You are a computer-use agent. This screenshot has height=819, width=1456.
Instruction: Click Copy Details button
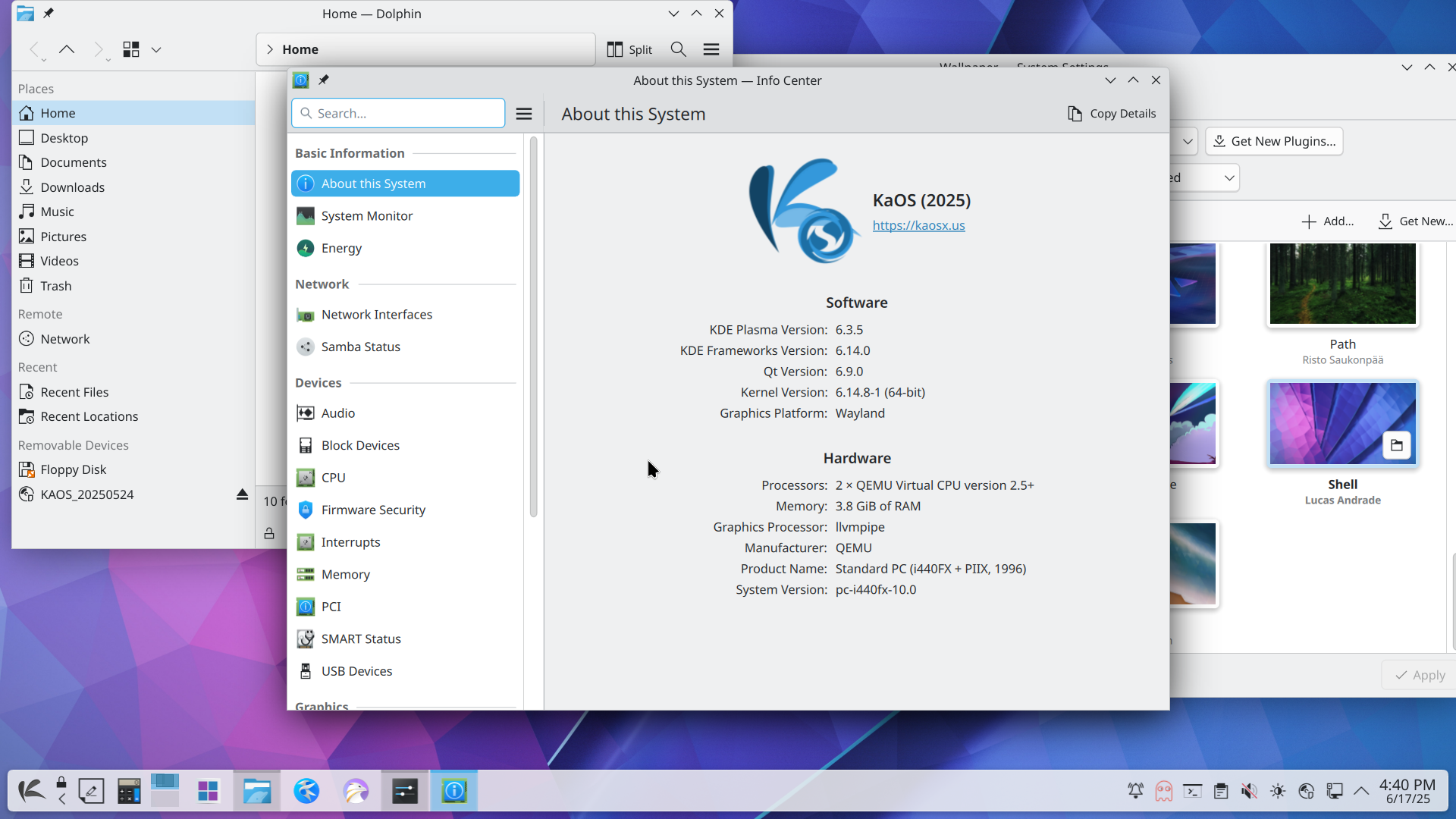pos(1112,114)
